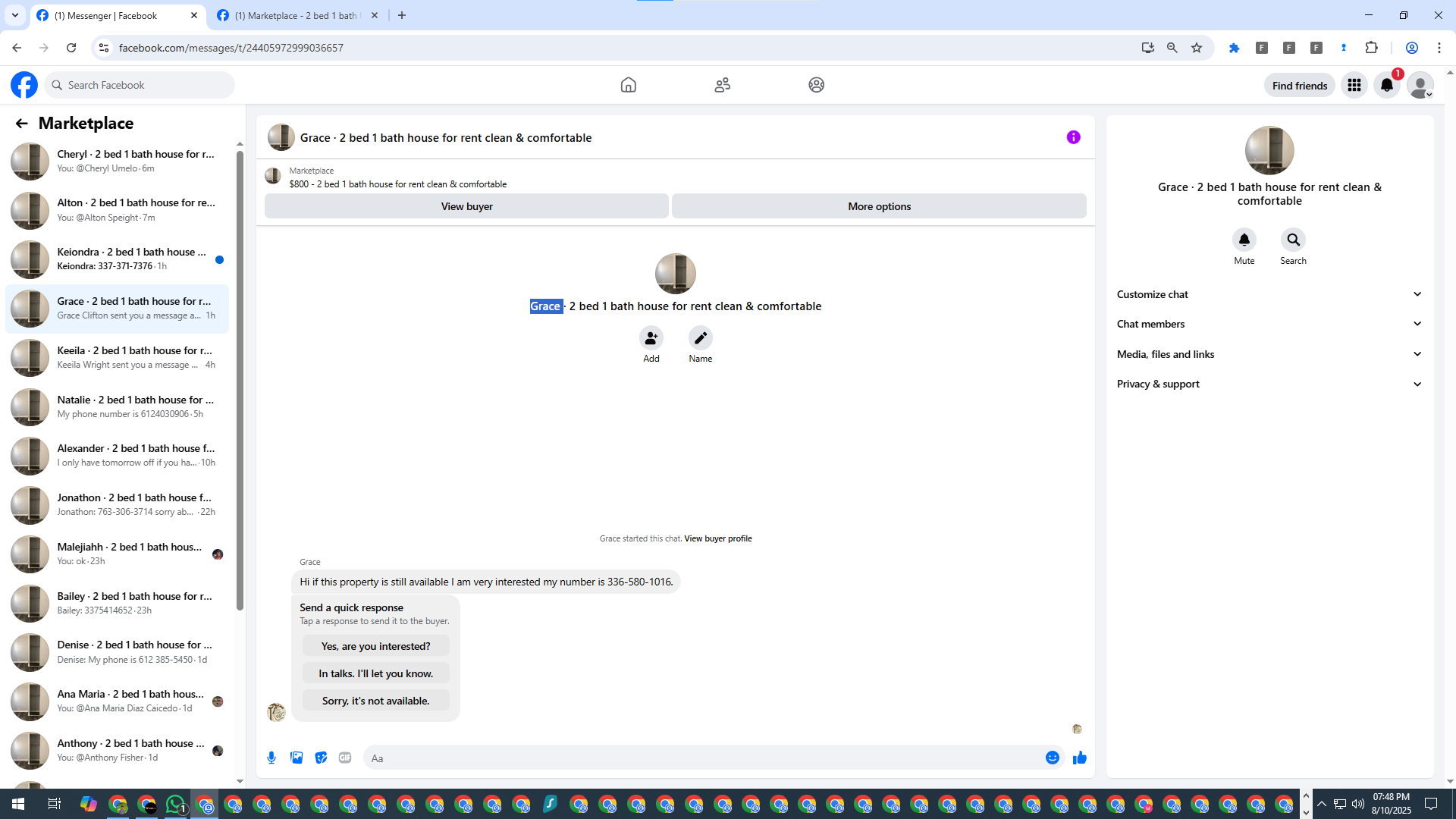Click the Name pencil edit icon
1456x819 pixels.
click(700, 338)
